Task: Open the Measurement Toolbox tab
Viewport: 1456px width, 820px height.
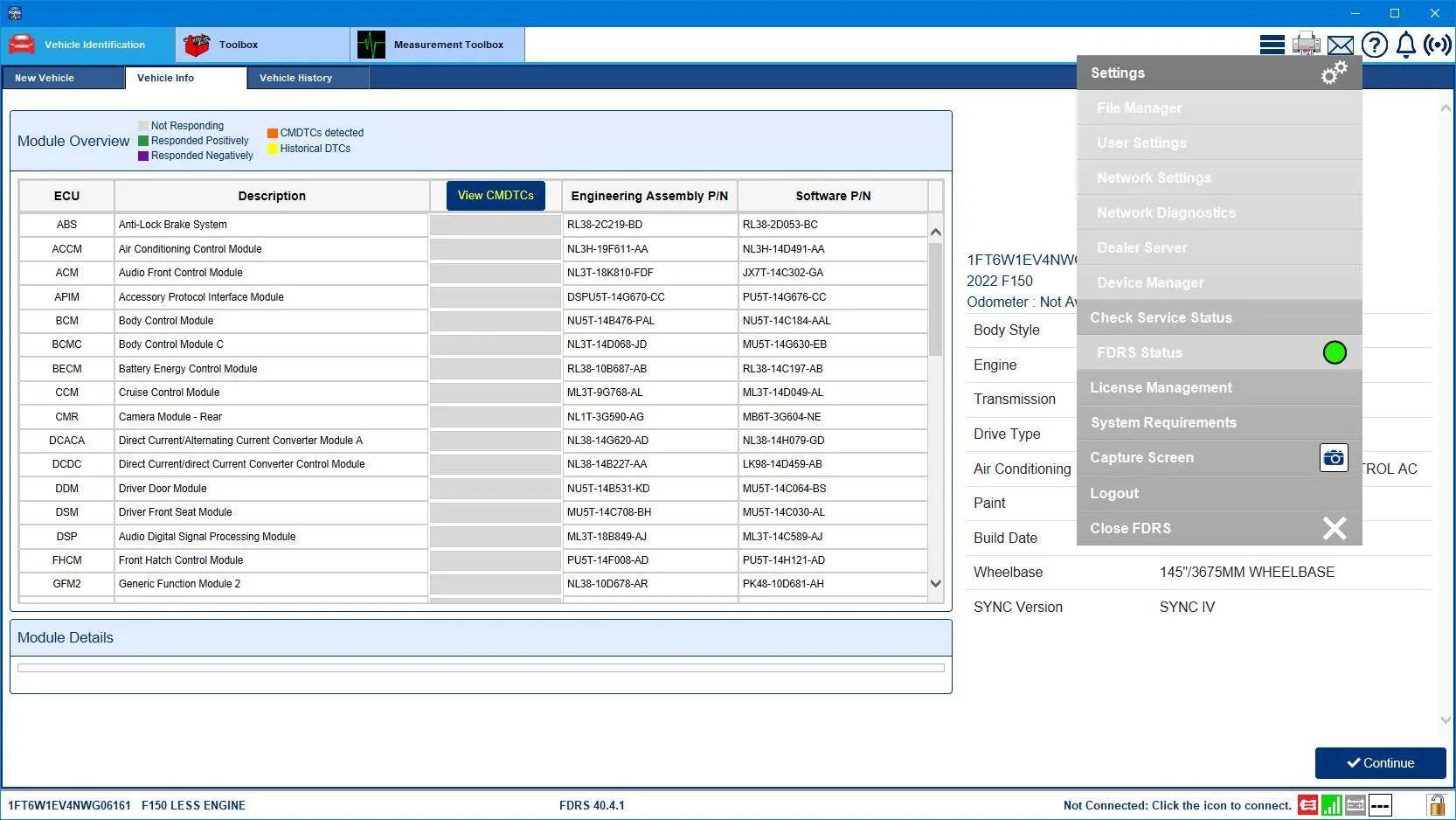Action: (x=437, y=45)
